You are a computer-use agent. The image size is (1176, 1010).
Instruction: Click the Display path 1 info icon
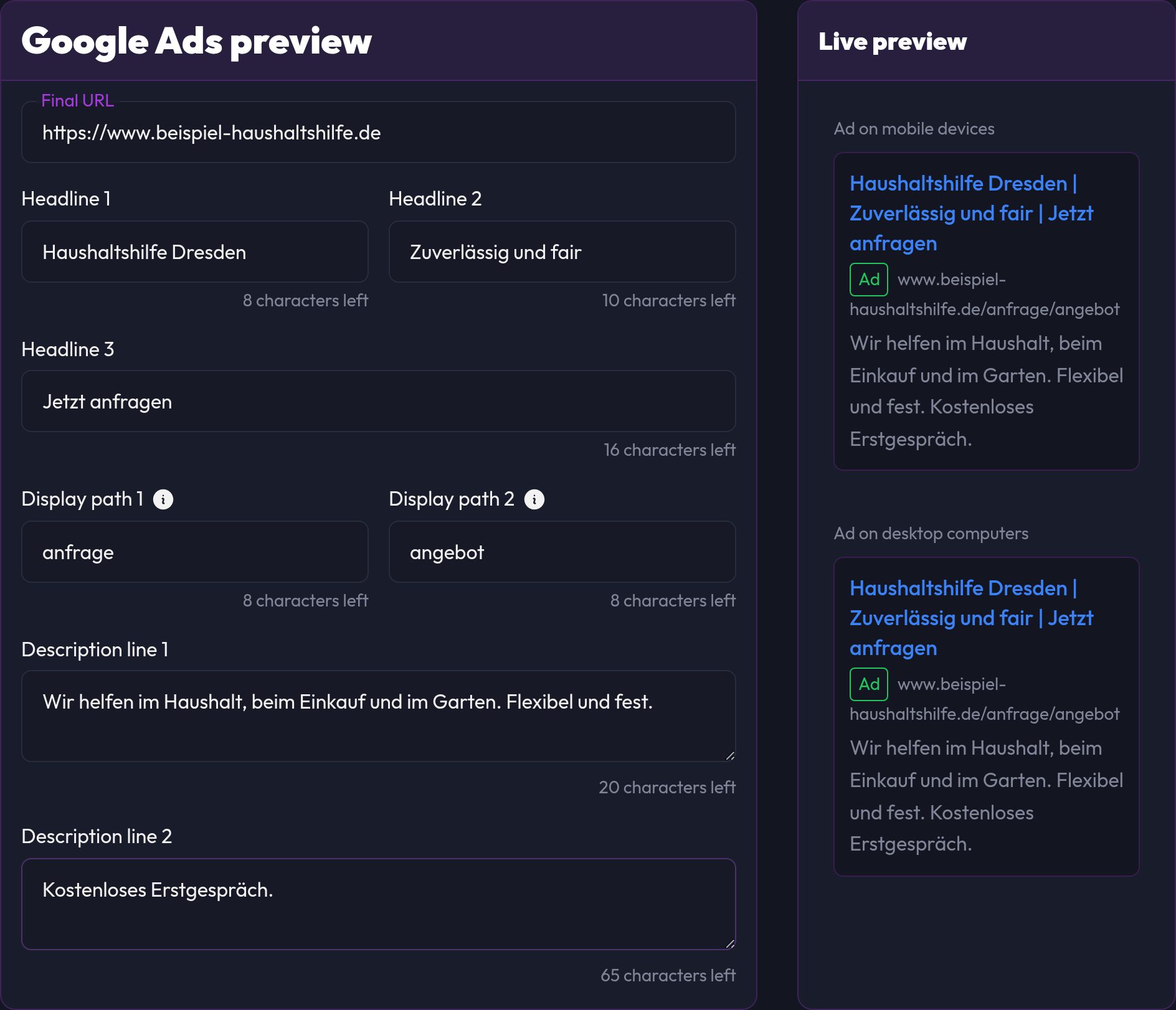(x=163, y=499)
